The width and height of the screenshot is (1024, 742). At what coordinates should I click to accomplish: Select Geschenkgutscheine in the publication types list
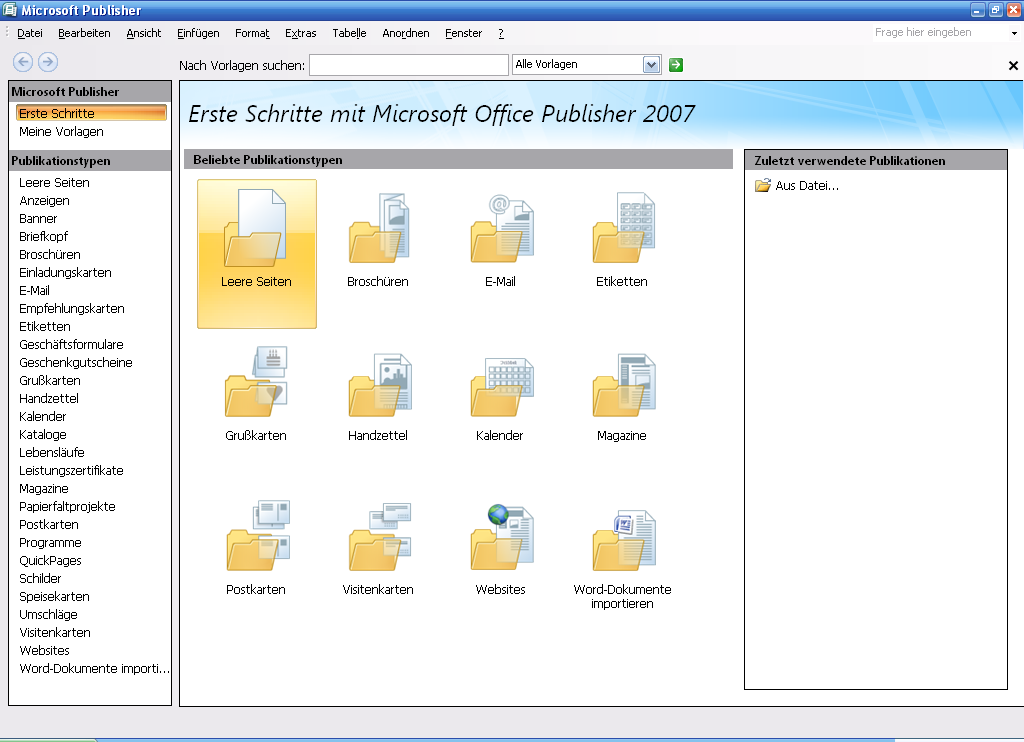click(76, 363)
